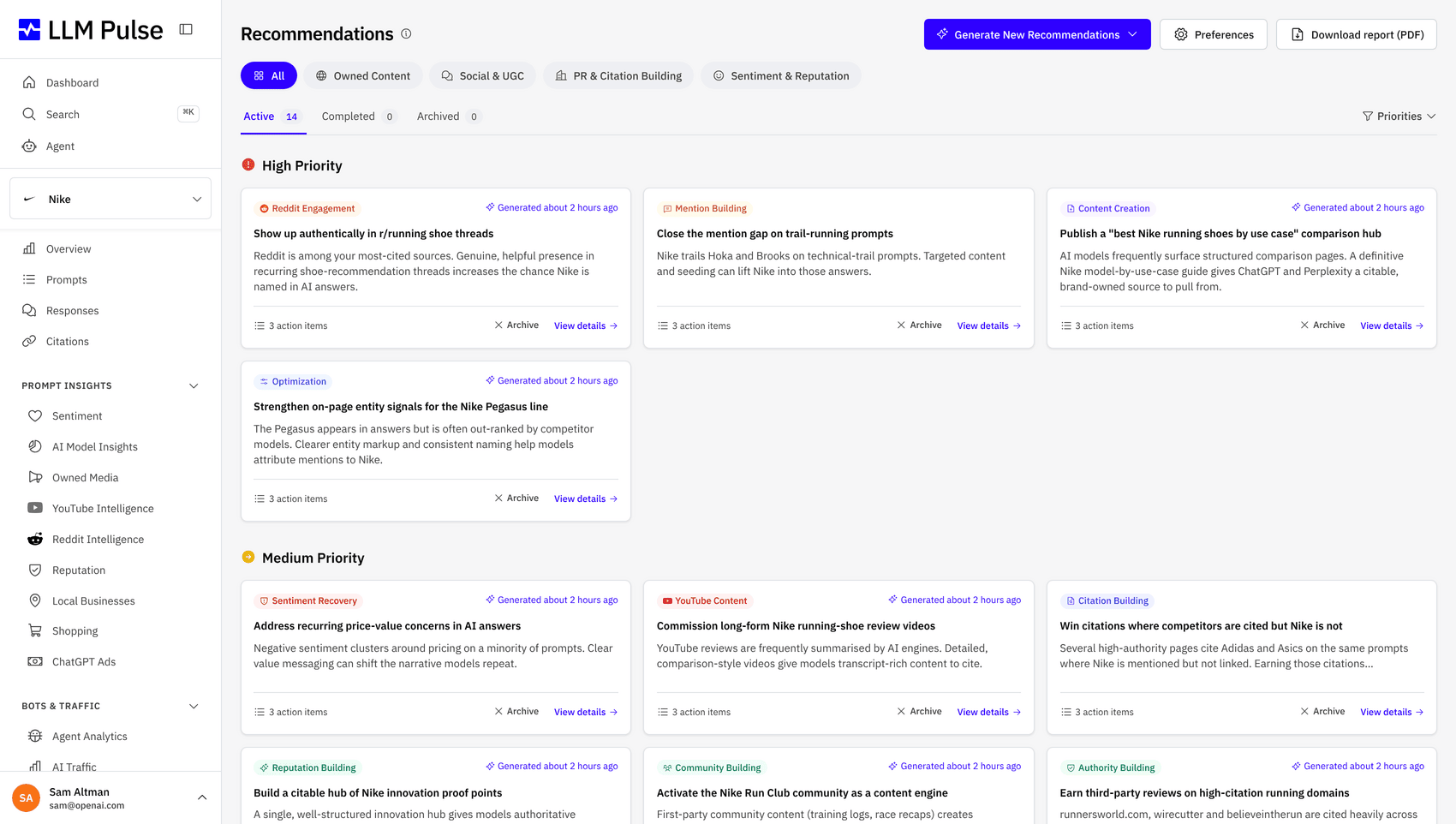Filter by PR & Citation Building
Image resolution: width=1456 pixels, height=824 pixels.
(619, 75)
